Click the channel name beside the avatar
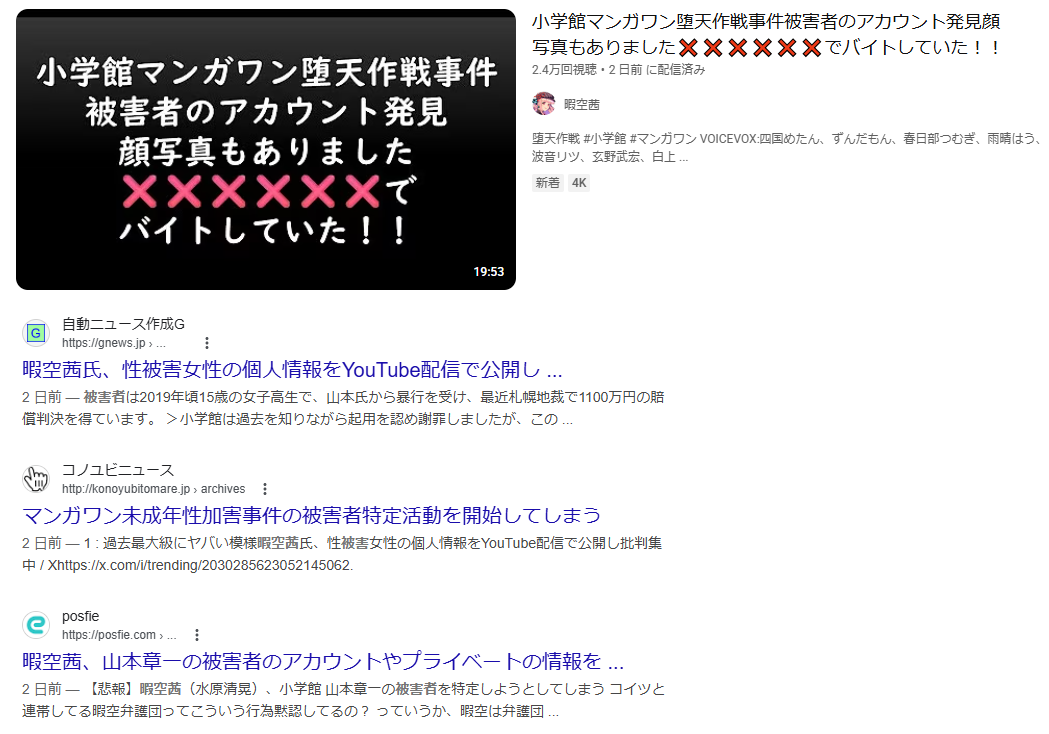Viewport: 1049px width, 734px height. (582, 104)
